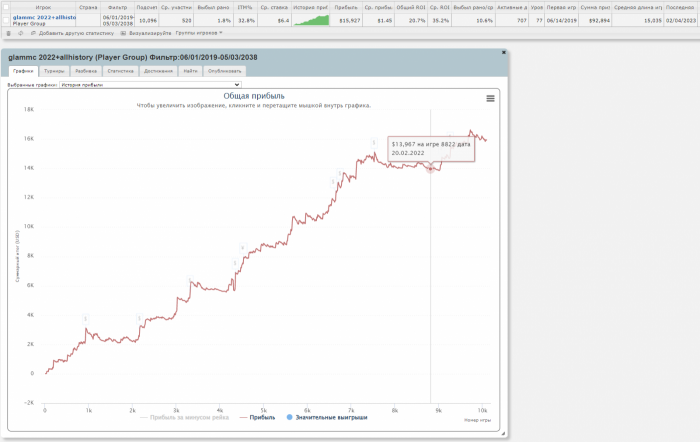Close the glammc 2022+allhistory panel
Image resolution: width=700 pixels, height=442 pixels.
[504, 52]
